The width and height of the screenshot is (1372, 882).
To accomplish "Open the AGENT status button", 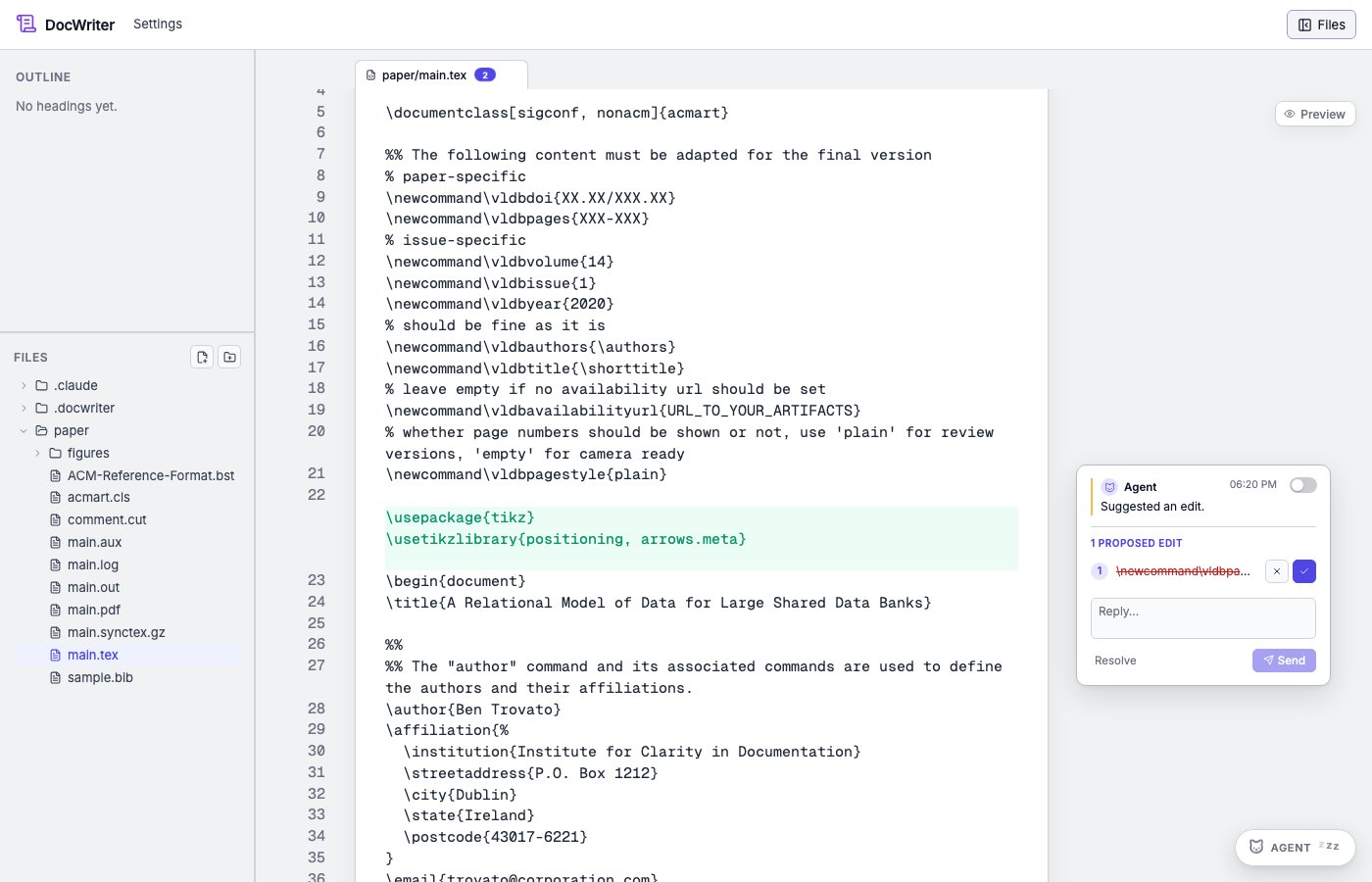I will click(x=1296, y=848).
